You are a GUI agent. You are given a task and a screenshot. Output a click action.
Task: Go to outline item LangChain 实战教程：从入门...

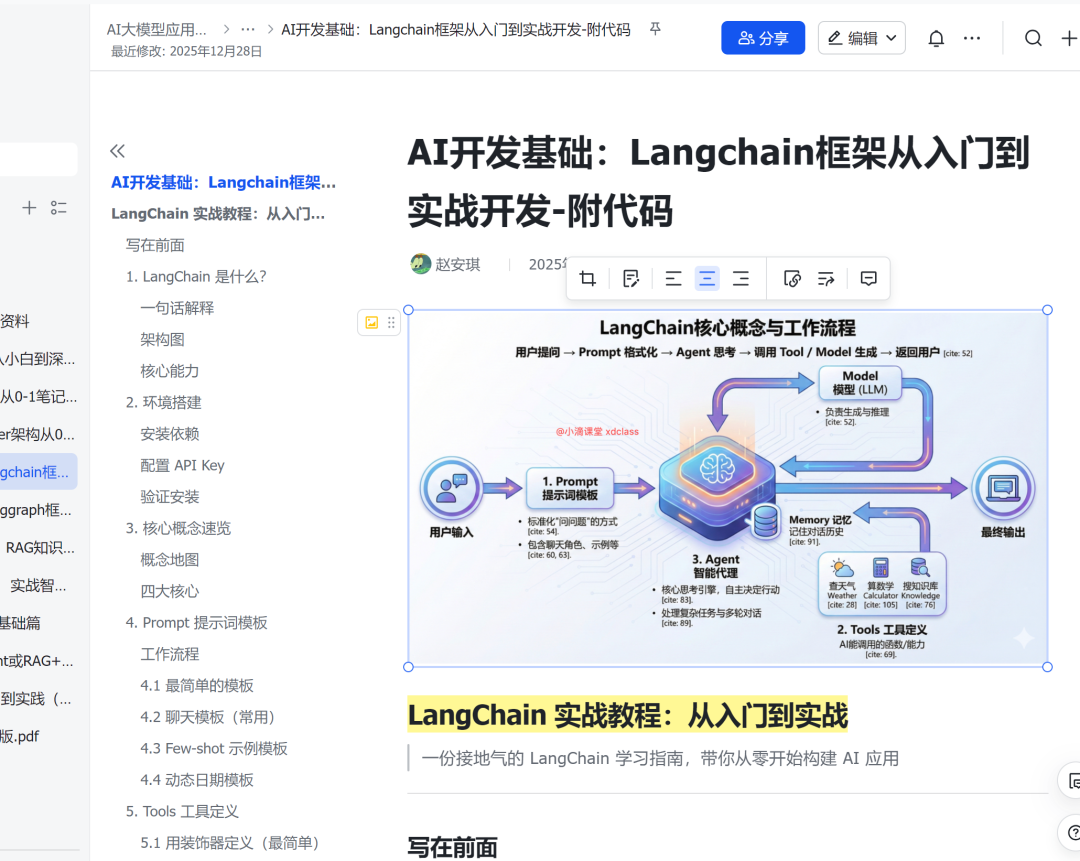(218, 214)
